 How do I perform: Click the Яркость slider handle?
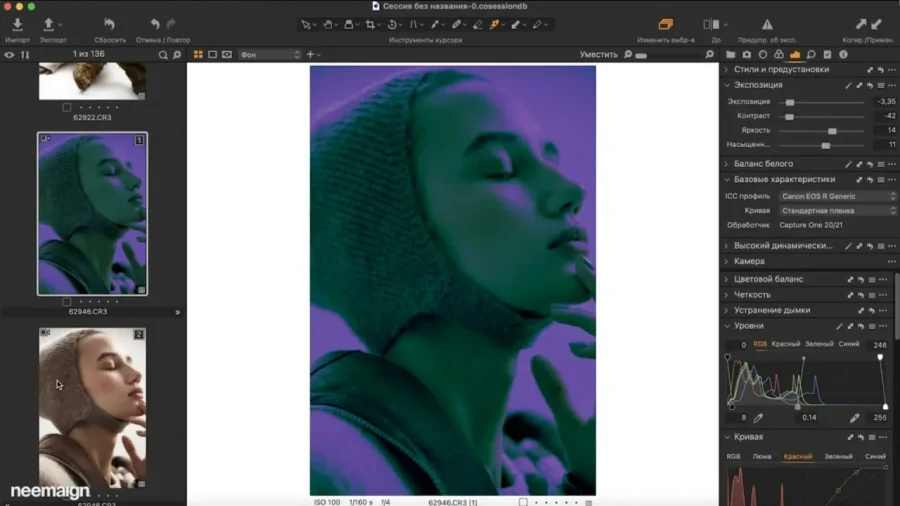point(832,131)
